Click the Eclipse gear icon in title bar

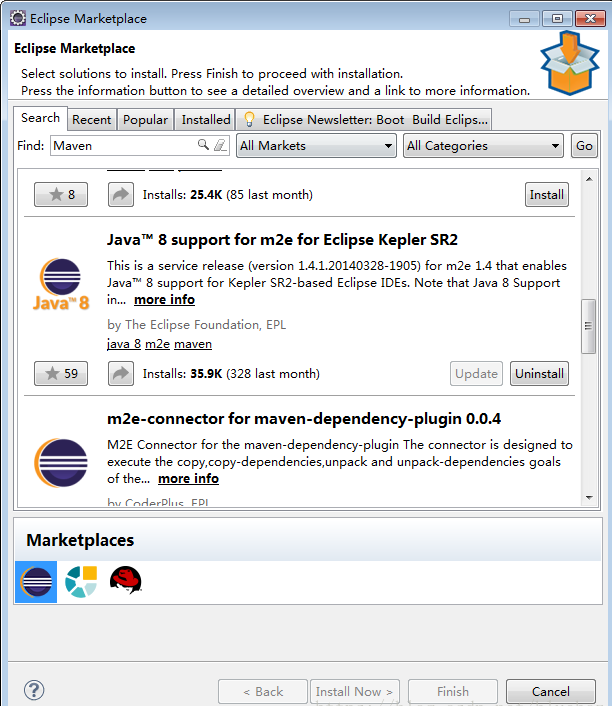pos(18,18)
